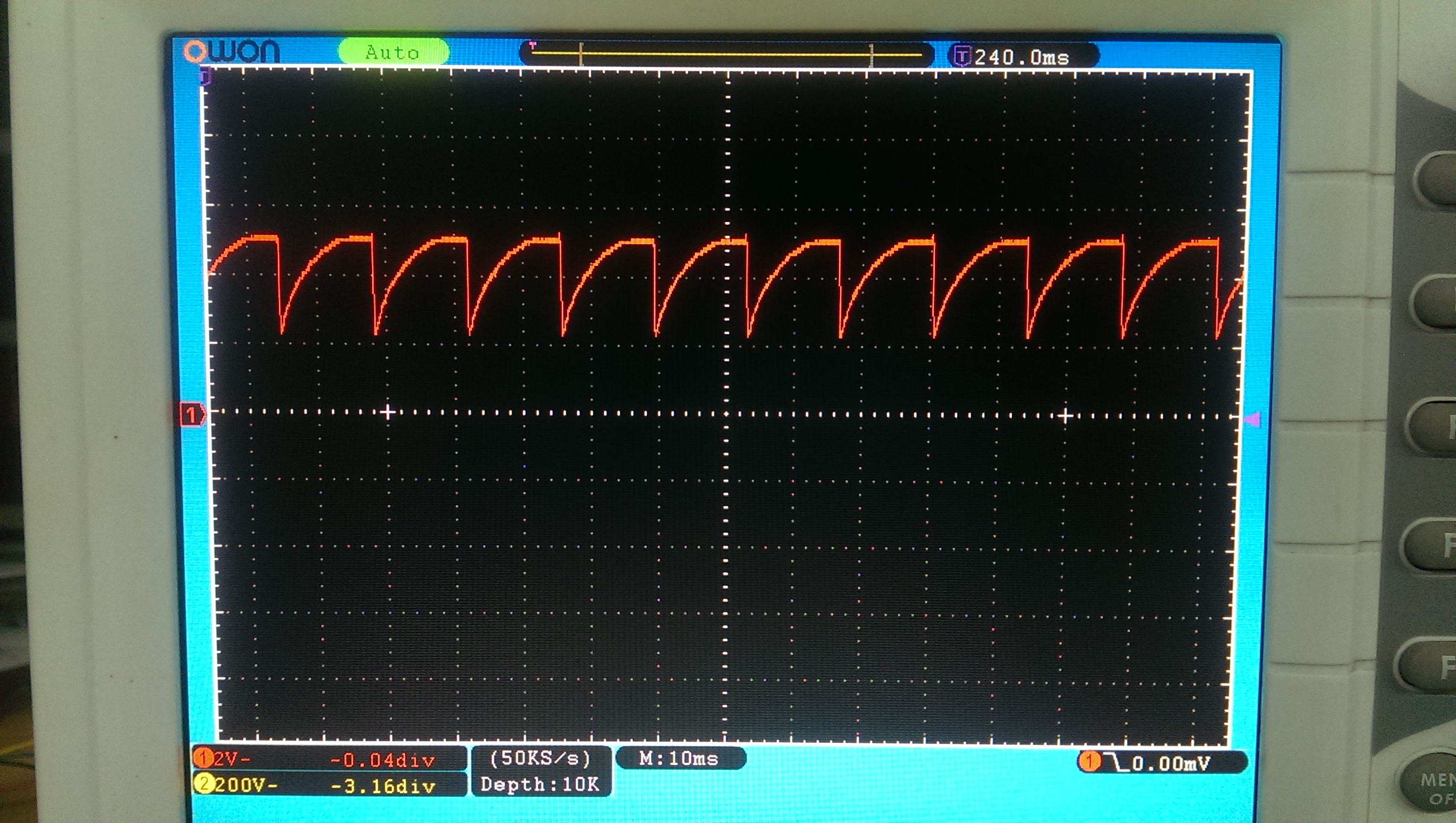The height and width of the screenshot is (823, 1456).
Task: Click the 2V- channel 1 scale readout
Action: (x=231, y=759)
